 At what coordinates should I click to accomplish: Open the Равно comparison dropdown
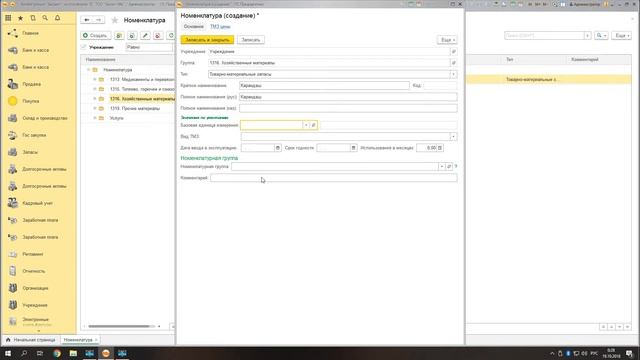coord(149,47)
